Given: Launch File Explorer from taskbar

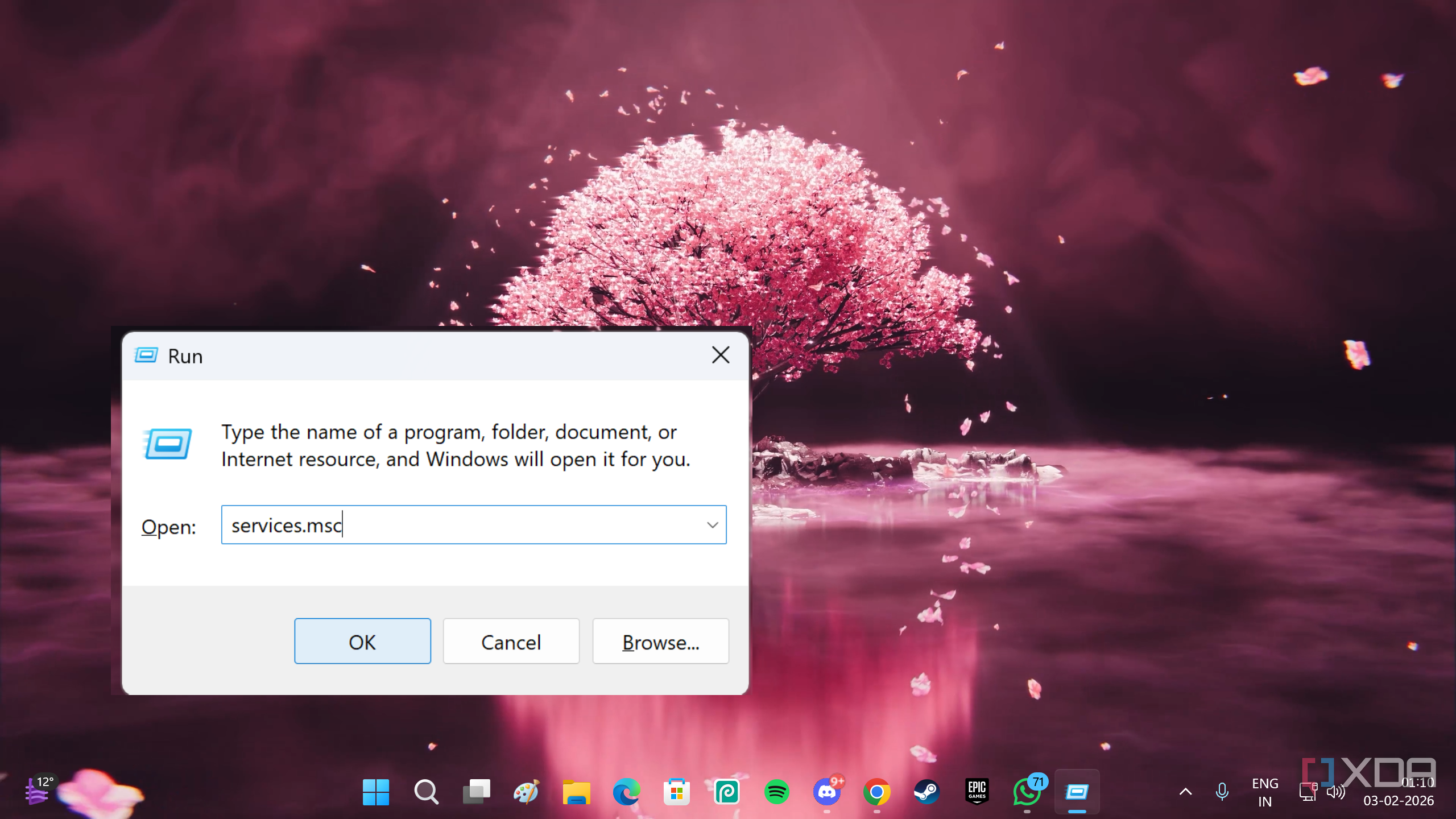Looking at the screenshot, I should (x=576, y=792).
